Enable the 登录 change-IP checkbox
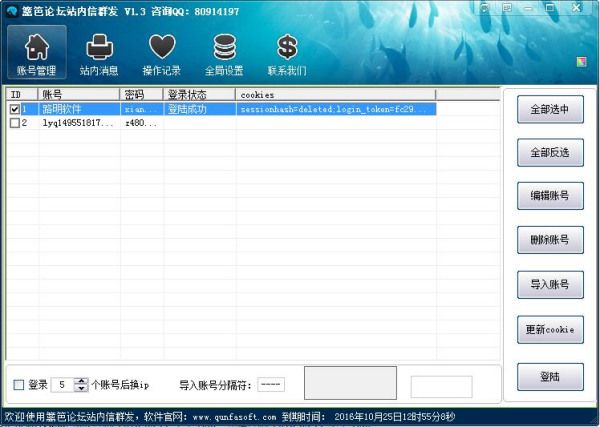This screenshot has height=427, width=600. pos(19,385)
